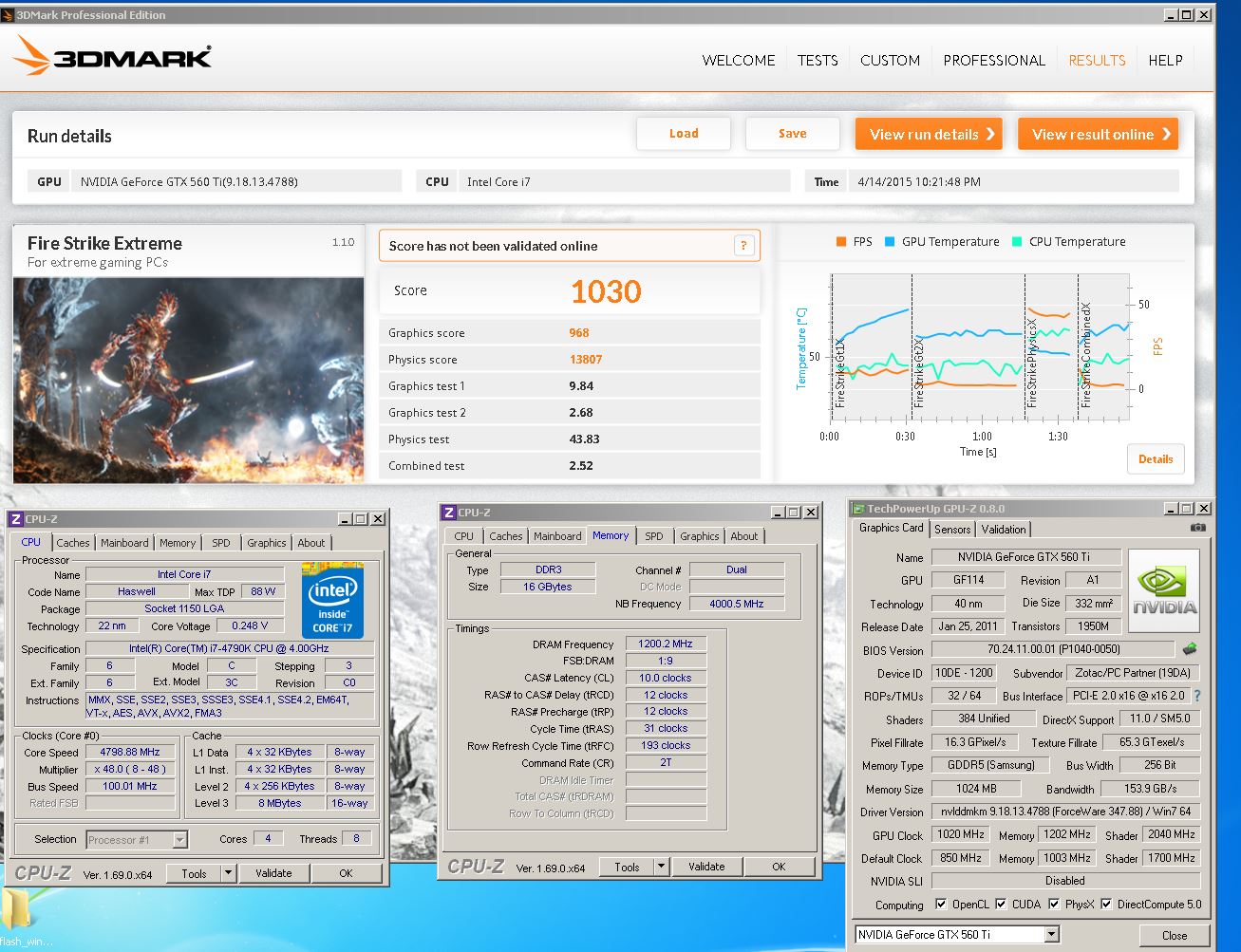Switch to Sensors tab in GPU-Z
The image size is (1241, 952).
(x=952, y=530)
